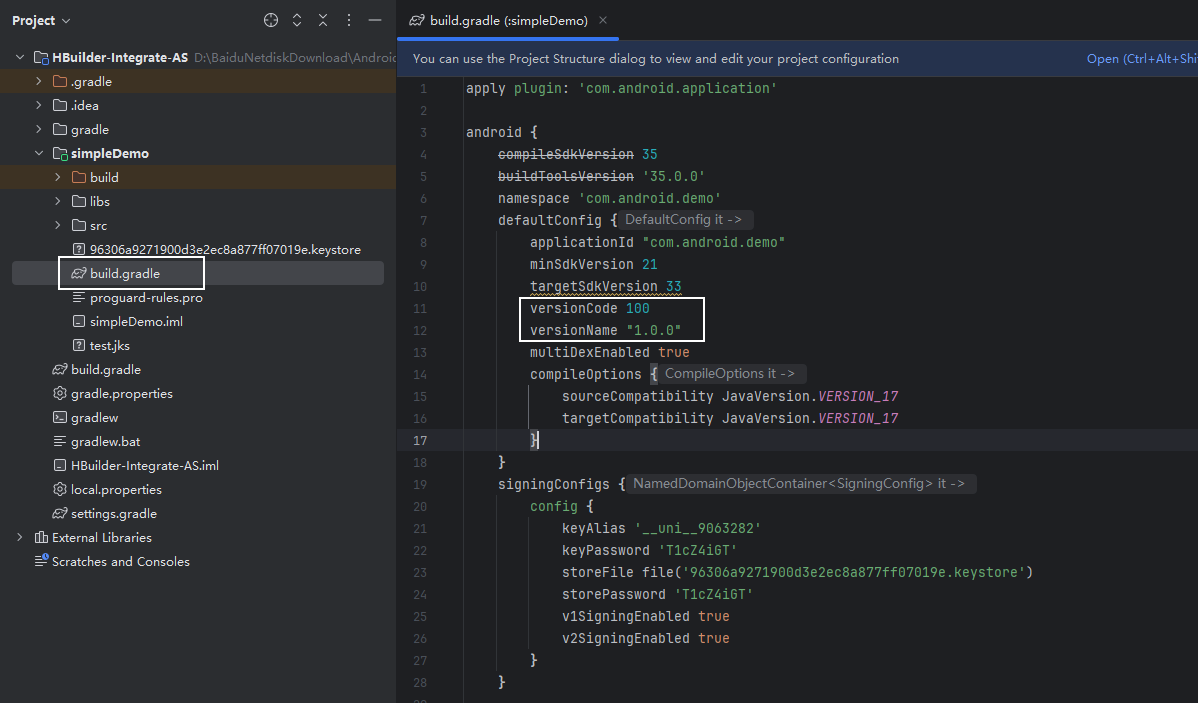Click the External Libraries icon

click(x=41, y=538)
